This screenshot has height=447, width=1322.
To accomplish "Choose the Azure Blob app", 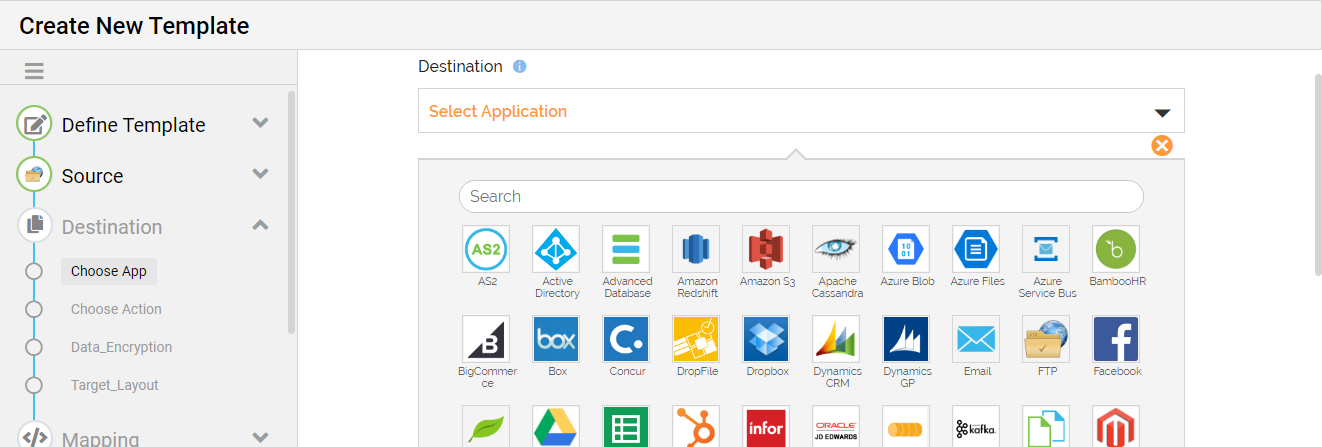I will (x=906, y=249).
